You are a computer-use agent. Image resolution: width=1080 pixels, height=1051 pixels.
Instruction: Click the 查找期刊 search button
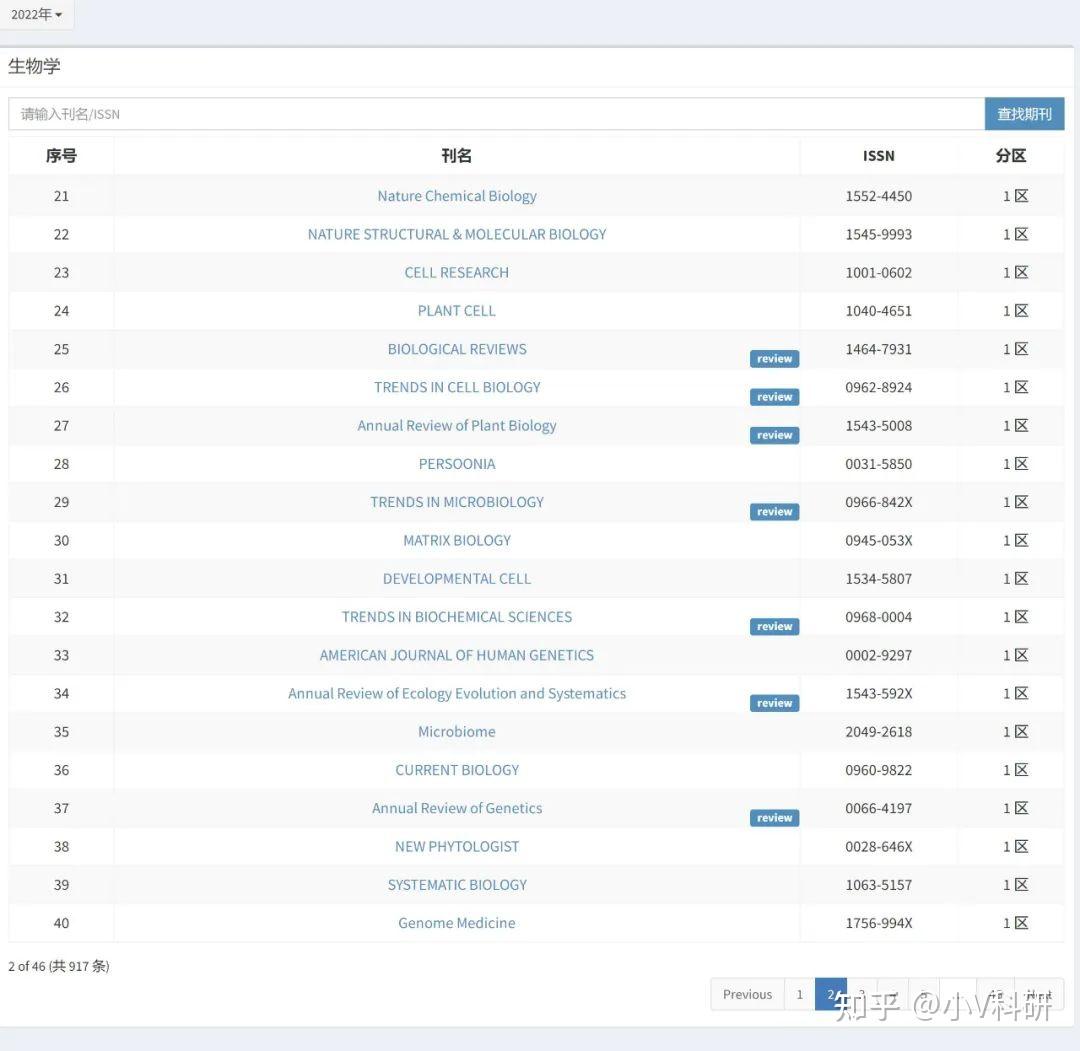1024,114
